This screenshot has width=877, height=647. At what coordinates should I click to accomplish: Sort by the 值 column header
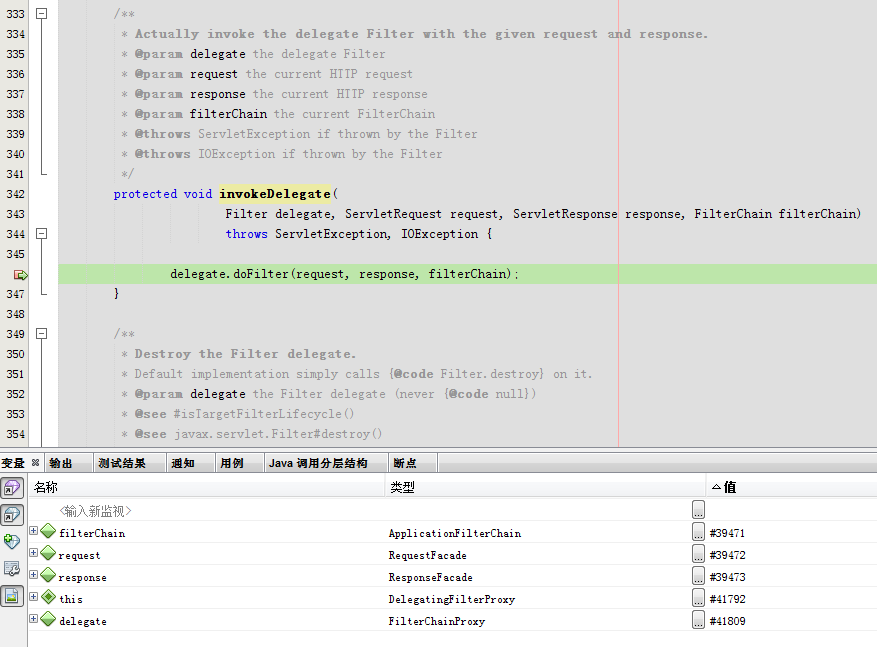tap(792, 487)
